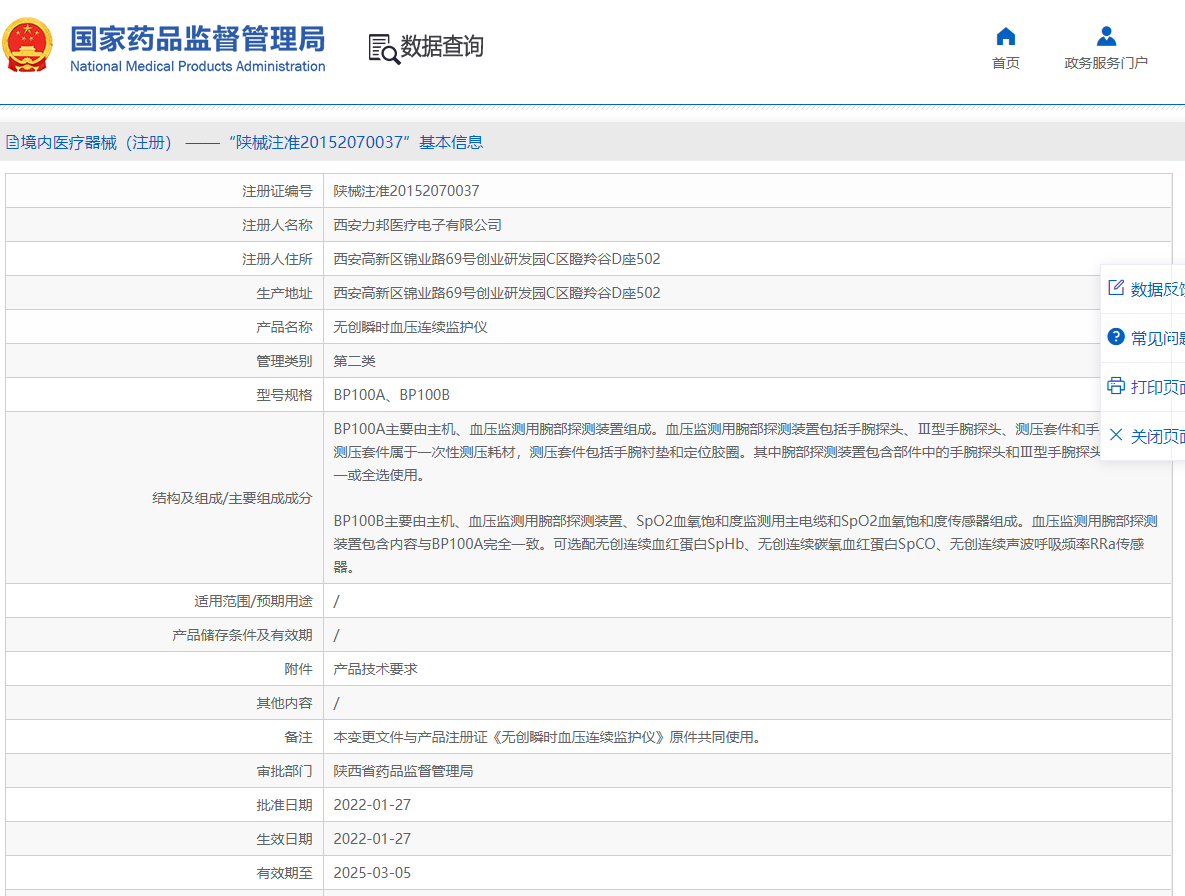Click the model value BP100A、BP100B
Viewport: 1185px width, 896px height.
pyautogui.click(x=391, y=395)
